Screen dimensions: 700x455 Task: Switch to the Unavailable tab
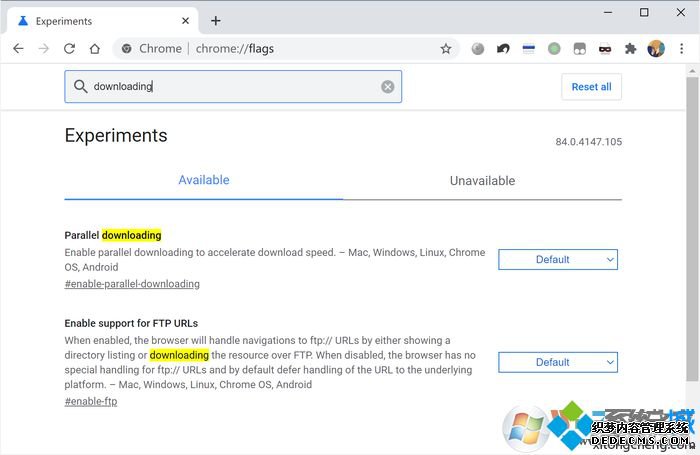pos(482,181)
